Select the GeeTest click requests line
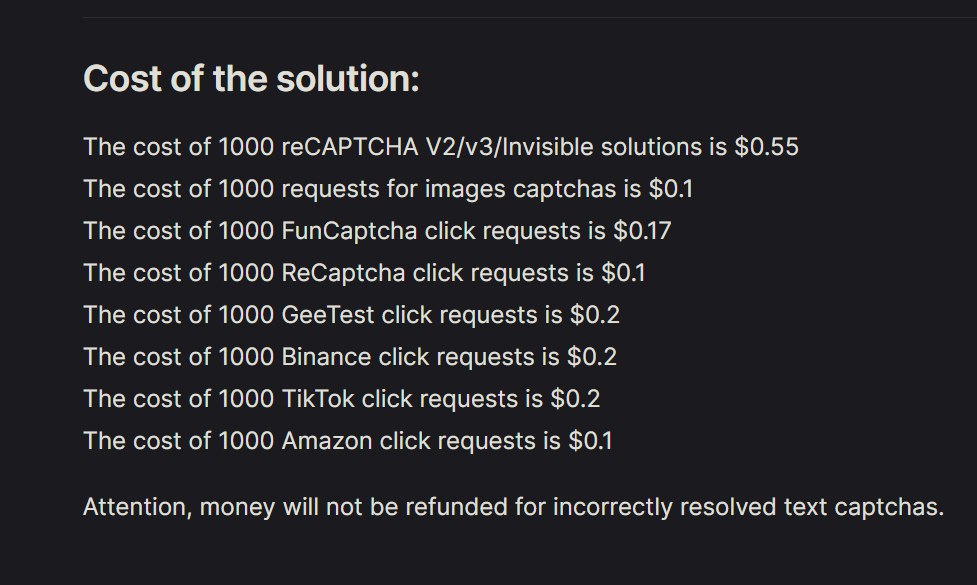 tap(351, 315)
